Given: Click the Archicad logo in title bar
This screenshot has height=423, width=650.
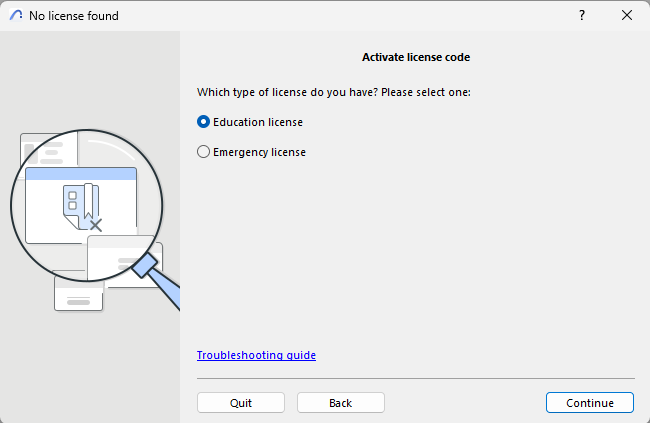Looking at the screenshot, I should point(14,15).
